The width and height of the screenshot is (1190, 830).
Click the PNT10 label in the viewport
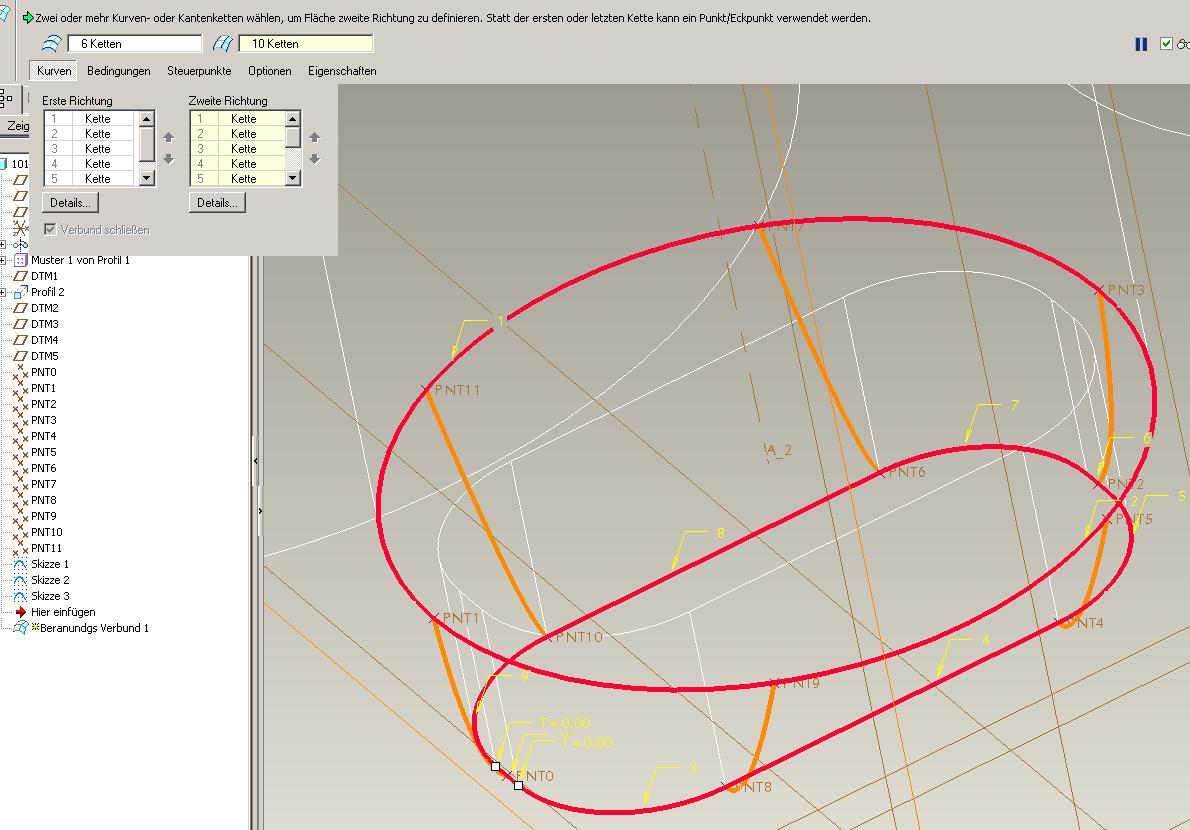click(x=579, y=637)
